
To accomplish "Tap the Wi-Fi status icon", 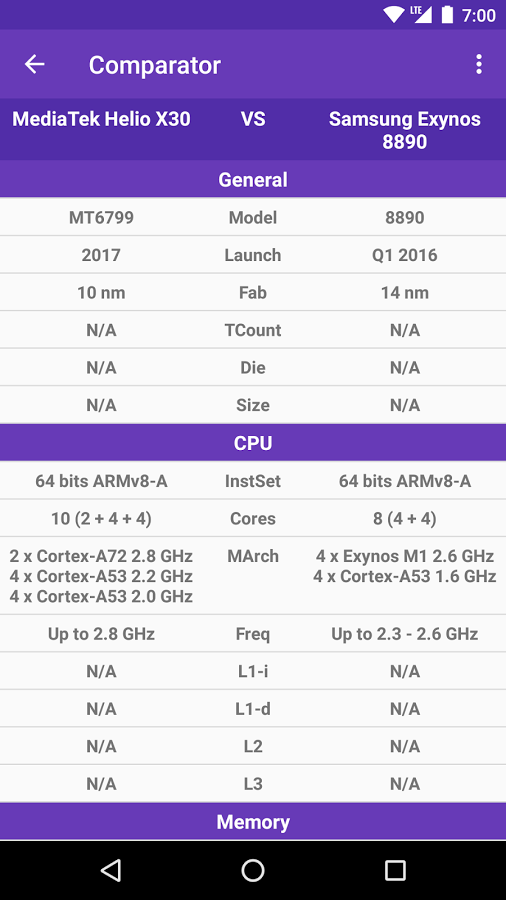I will (x=394, y=14).
